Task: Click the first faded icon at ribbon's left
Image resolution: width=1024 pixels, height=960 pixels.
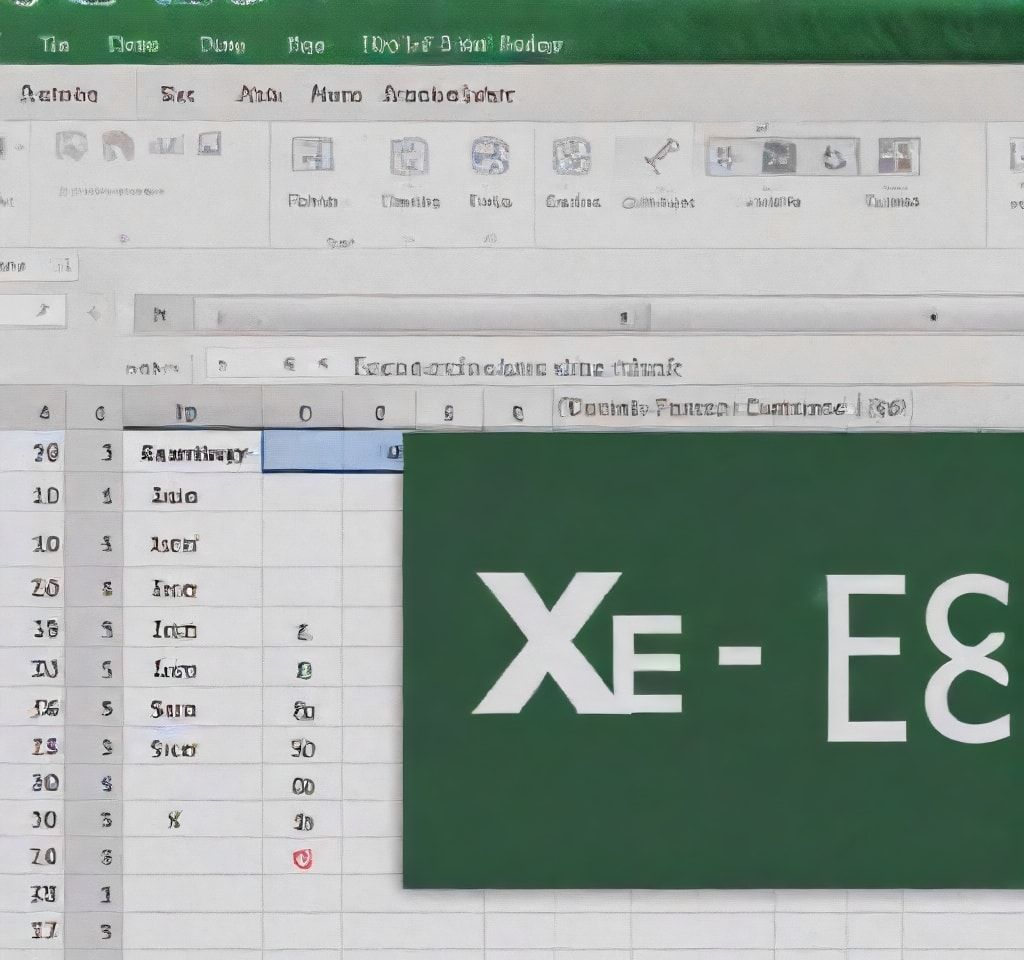Action: point(71,145)
